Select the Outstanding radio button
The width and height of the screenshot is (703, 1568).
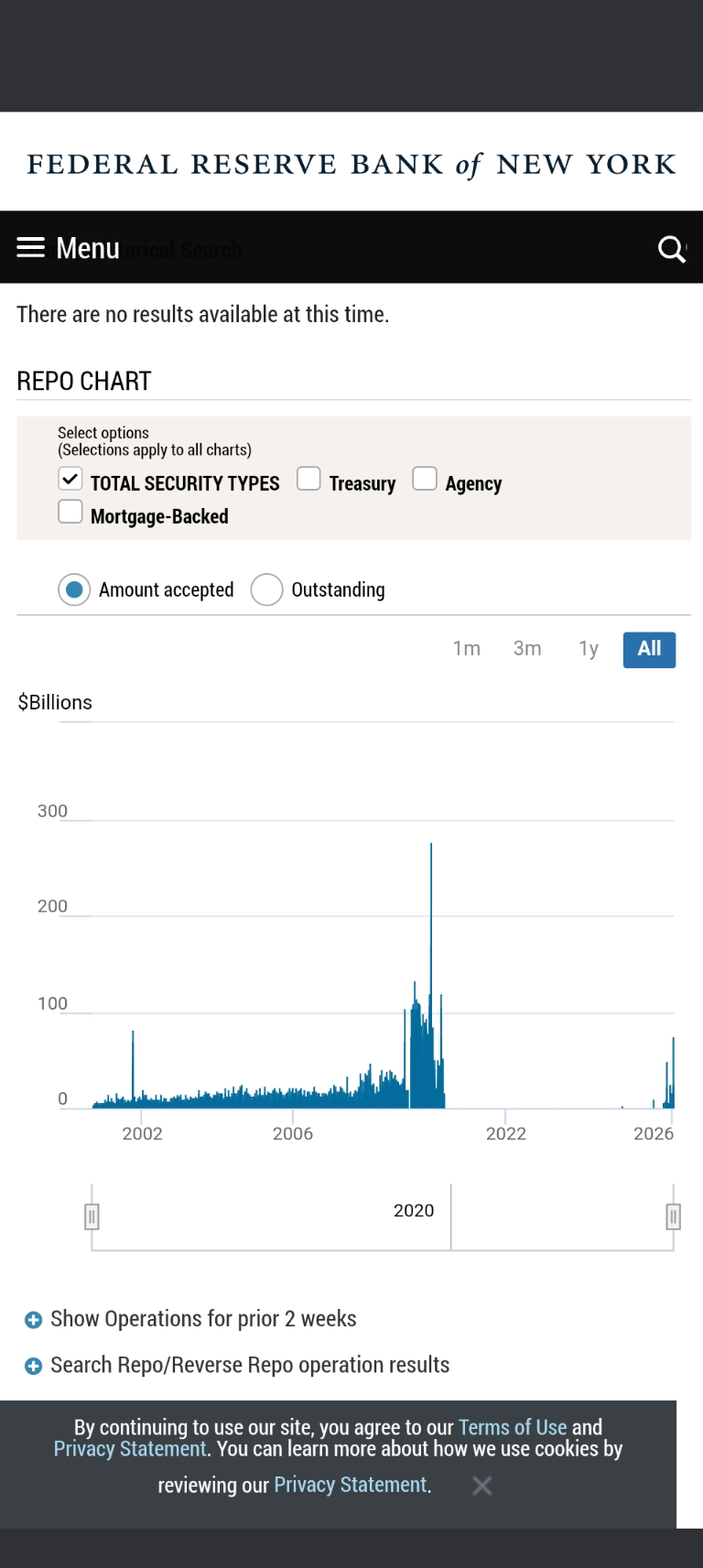[266, 590]
